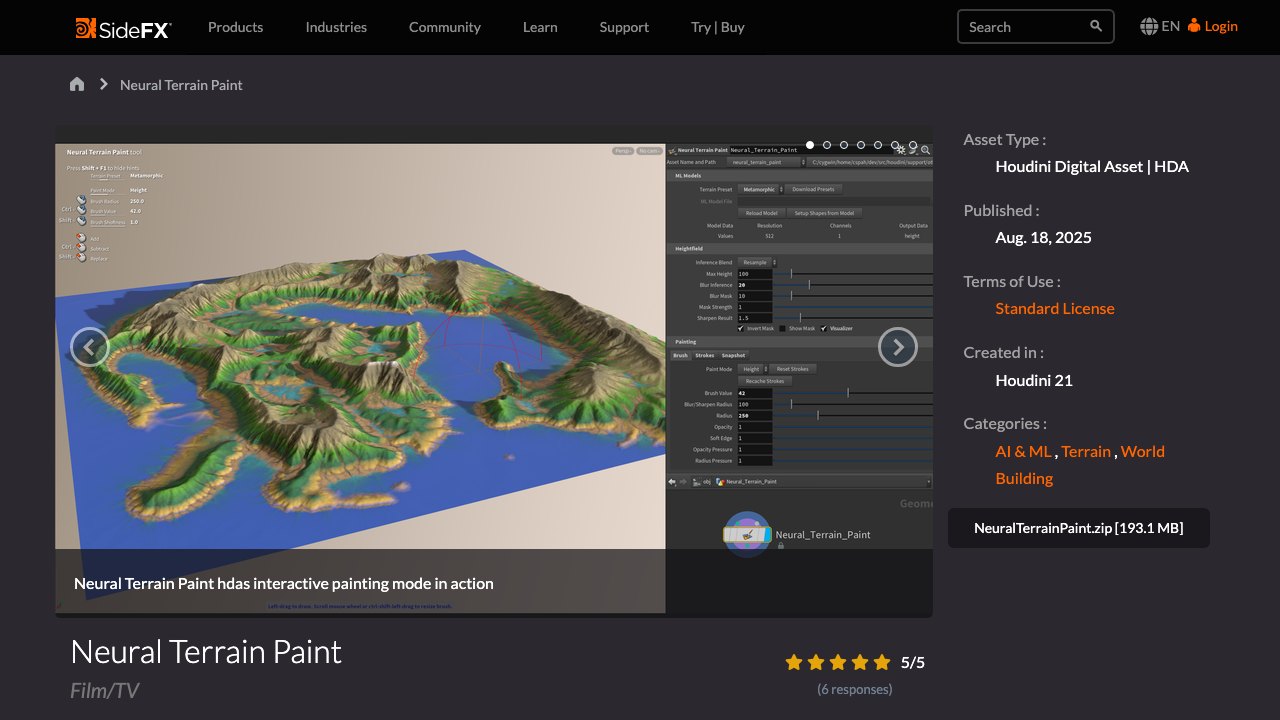Click the fifth rating star

(881, 662)
